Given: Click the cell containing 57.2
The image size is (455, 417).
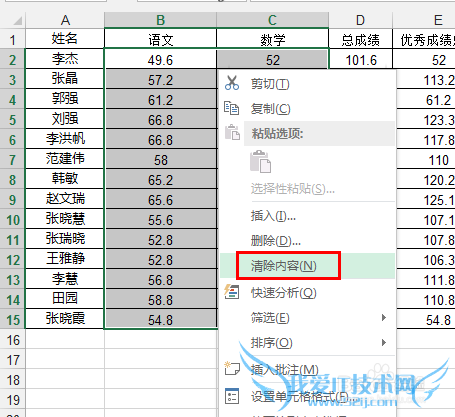Looking at the screenshot, I should 160,80.
